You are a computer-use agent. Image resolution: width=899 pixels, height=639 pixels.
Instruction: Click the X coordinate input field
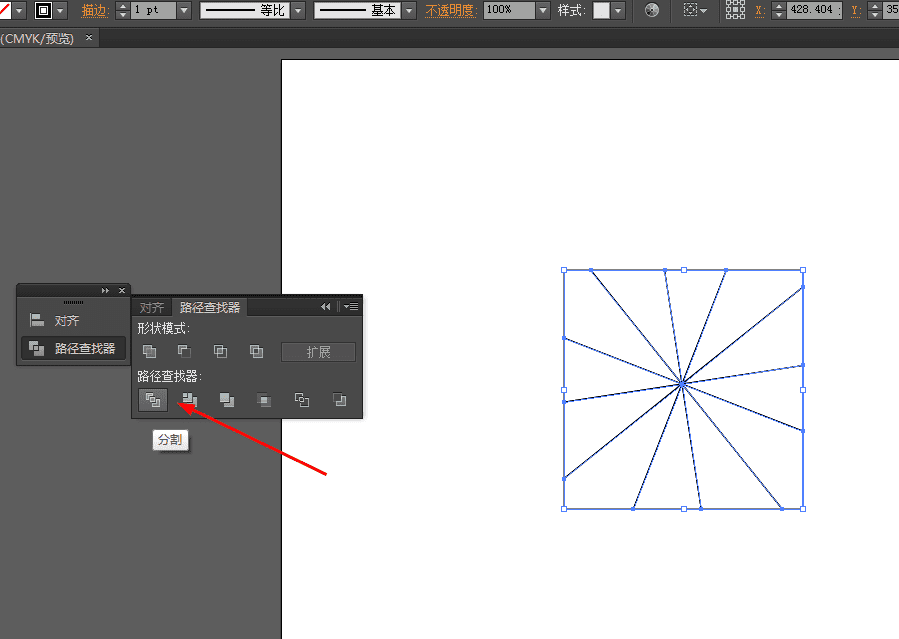coord(813,11)
